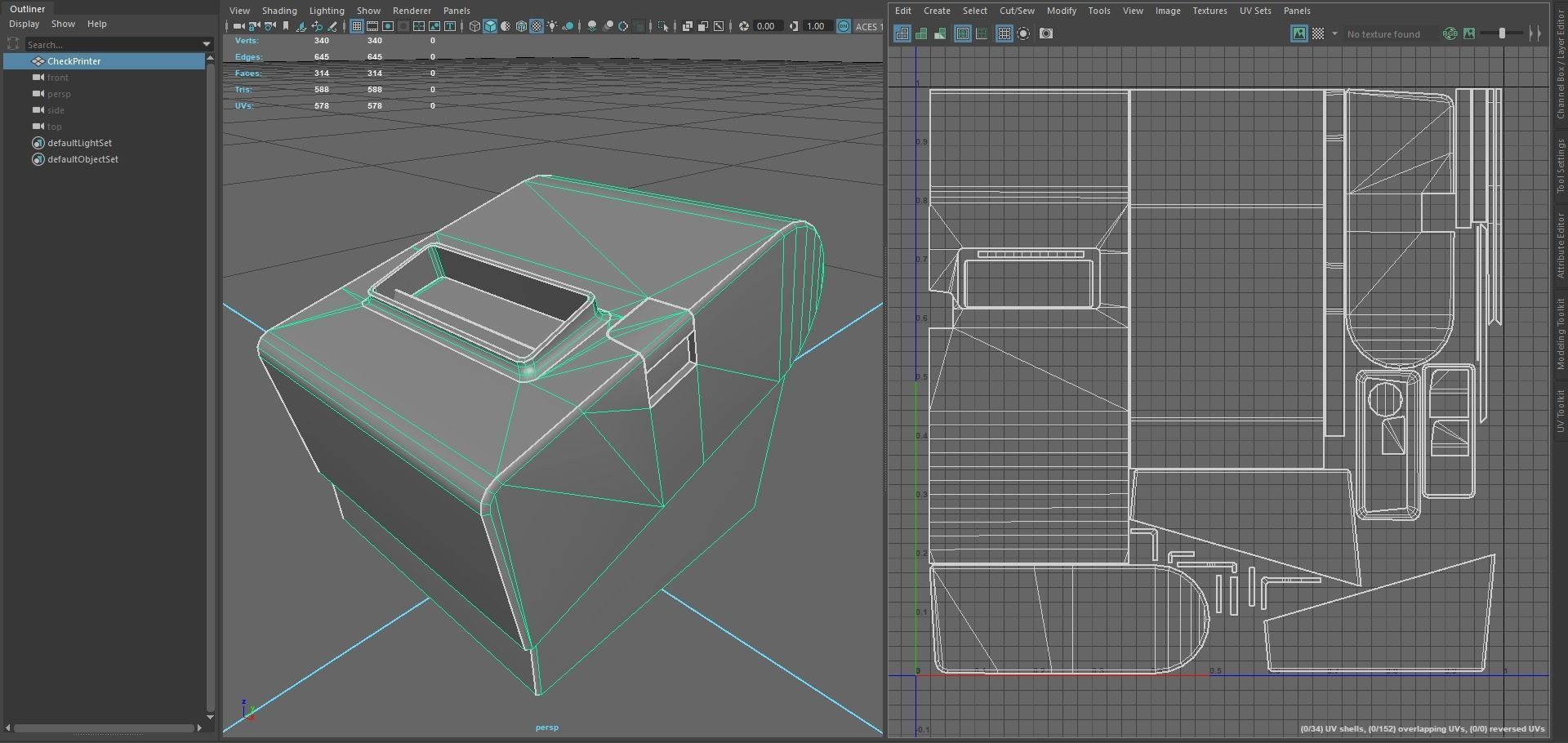Click the shadows icon in viewport toolbar
This screenshot has height=743, width=1568.
pos(568,26)
